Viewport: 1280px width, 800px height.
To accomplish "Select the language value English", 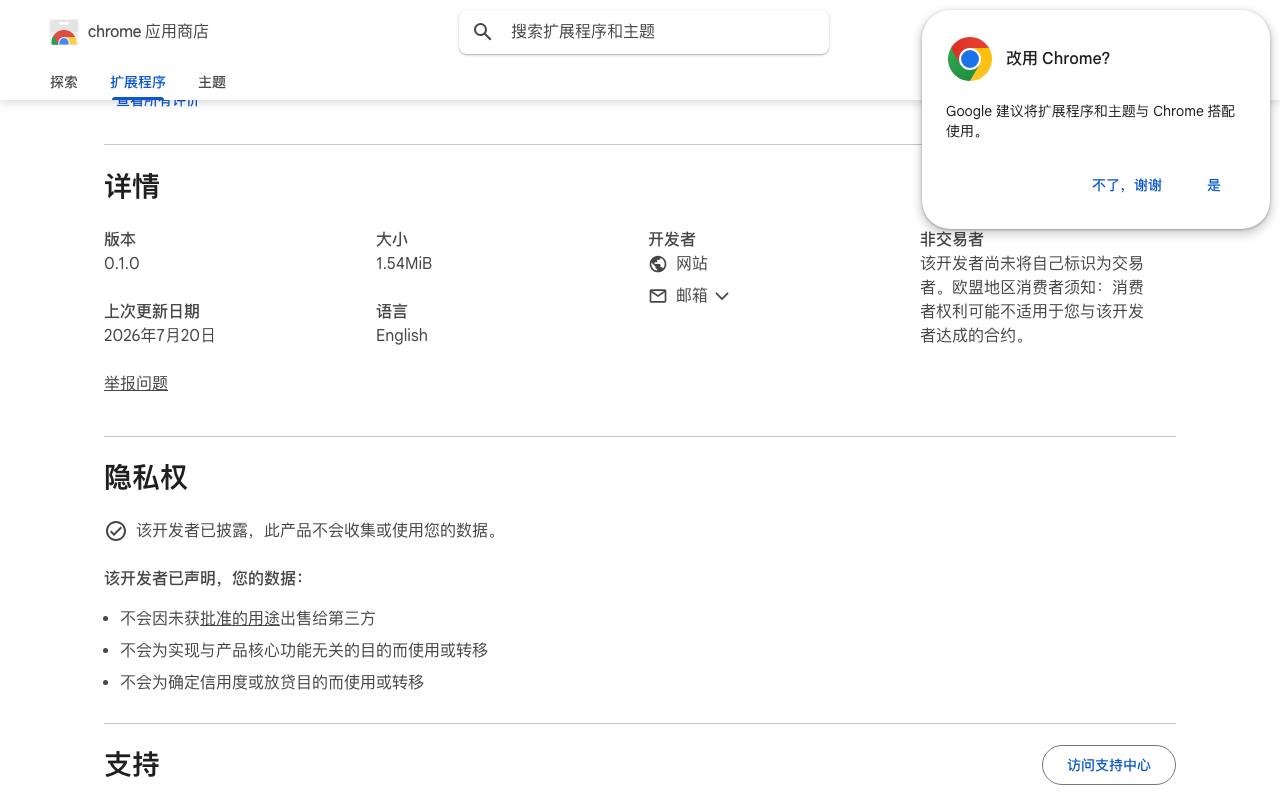I will pos(402,336).
